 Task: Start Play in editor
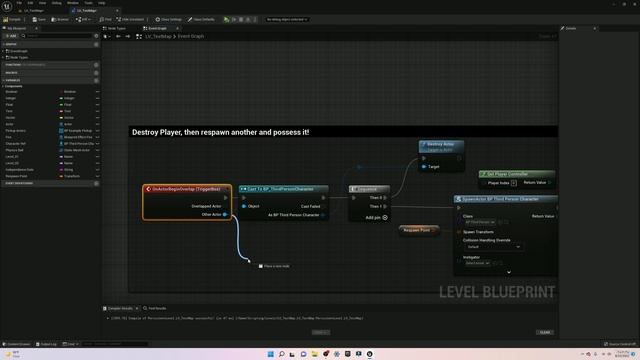pyautogui.click(x=227, y=19)
